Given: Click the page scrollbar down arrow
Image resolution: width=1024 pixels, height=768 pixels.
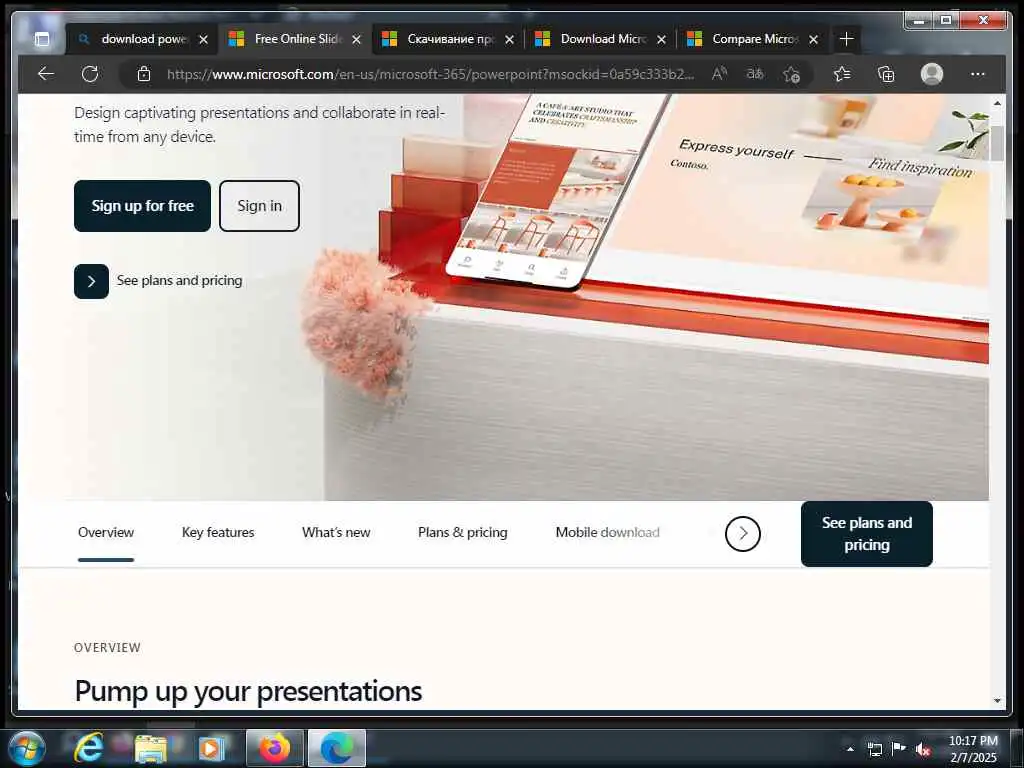Looking at the screenshot, I should click(997, 701).
